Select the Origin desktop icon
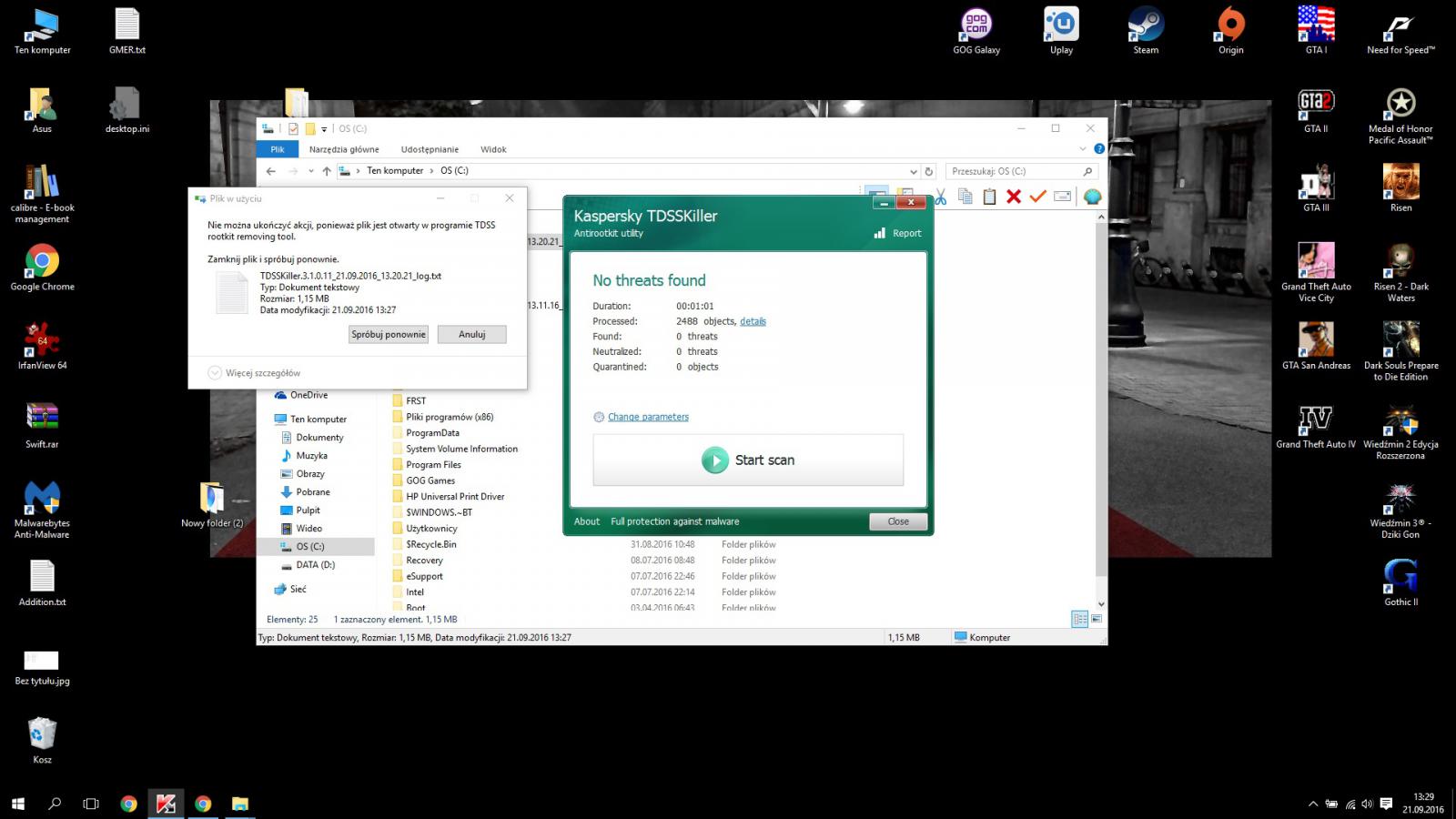The width and height of the screenshot is (1456, 819). click(1230, 32)
